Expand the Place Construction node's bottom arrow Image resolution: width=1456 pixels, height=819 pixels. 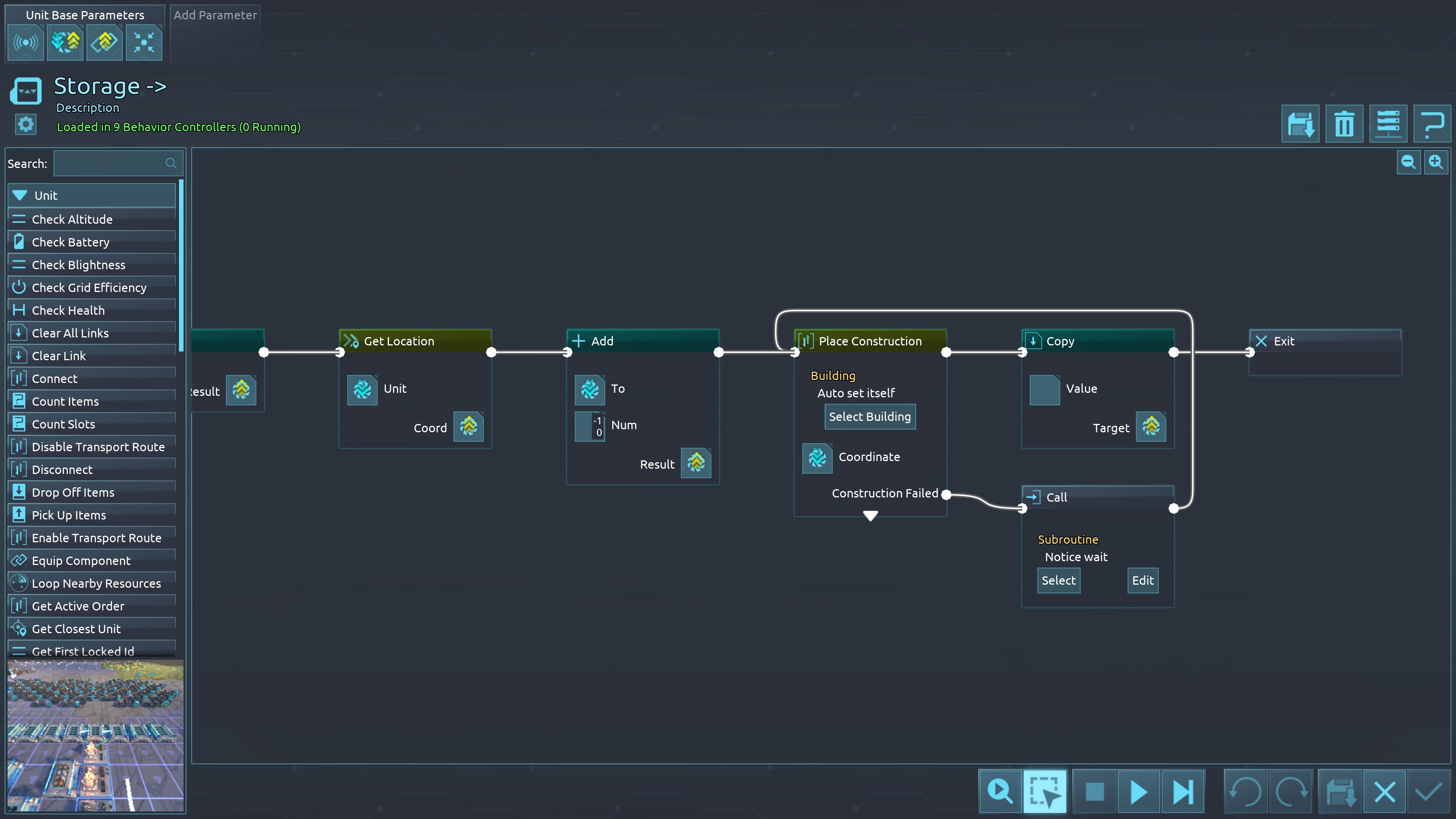[871, 516]
